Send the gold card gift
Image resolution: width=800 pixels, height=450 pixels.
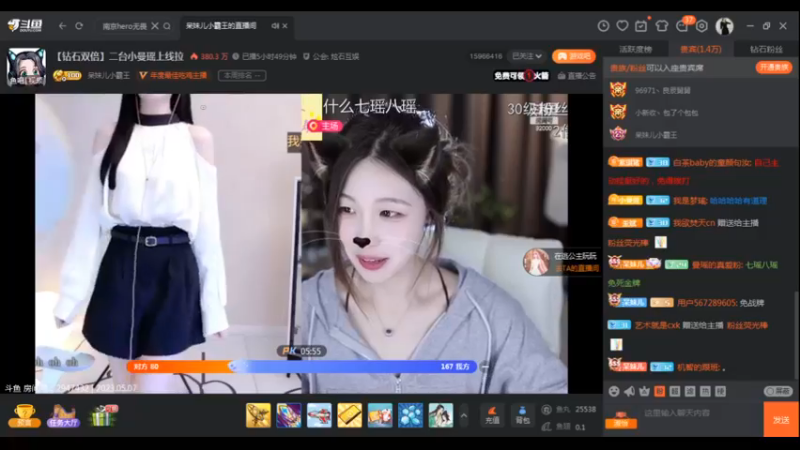(349, 415)
